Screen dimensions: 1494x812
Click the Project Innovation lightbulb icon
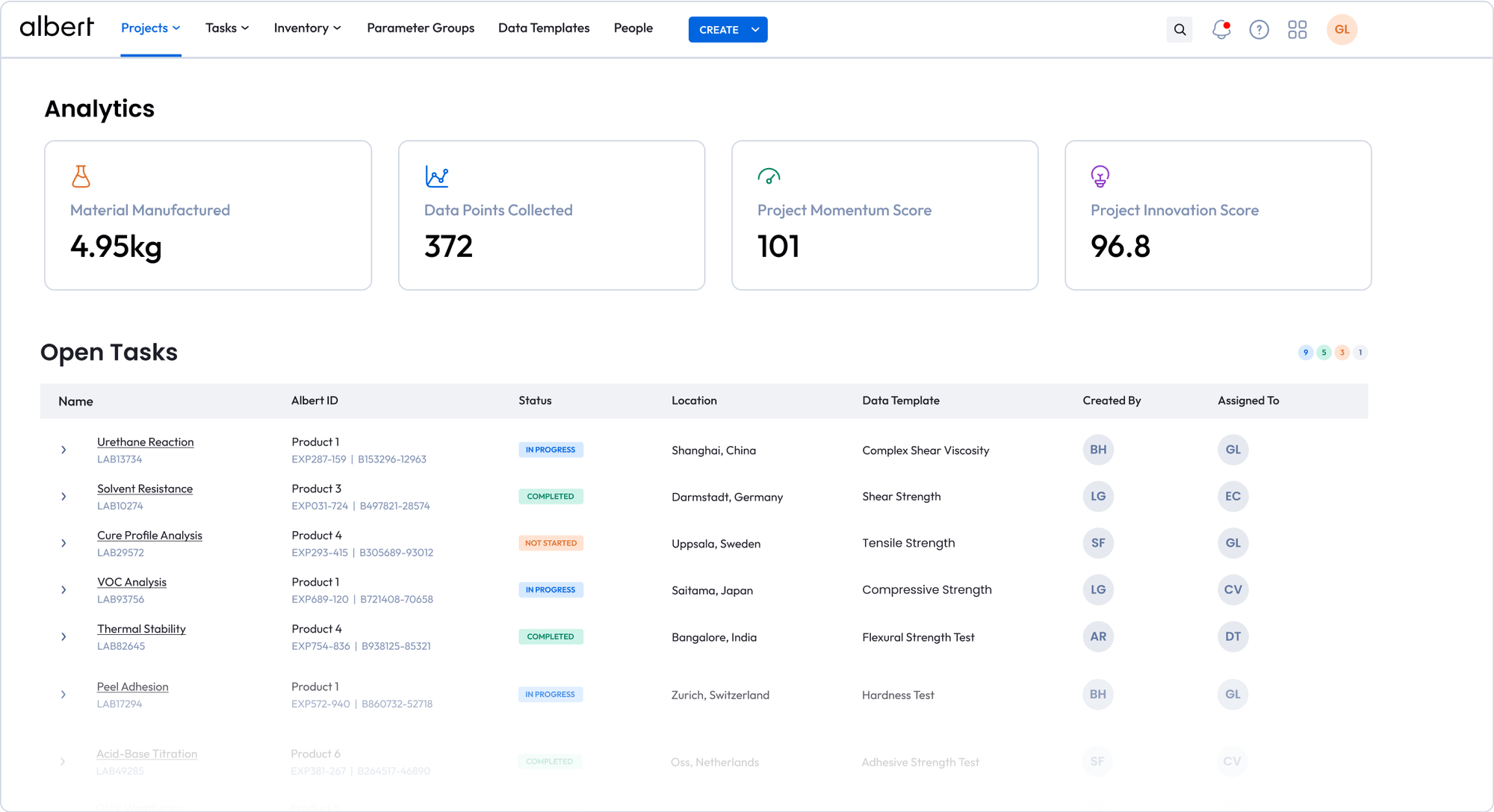point(1100,176)
